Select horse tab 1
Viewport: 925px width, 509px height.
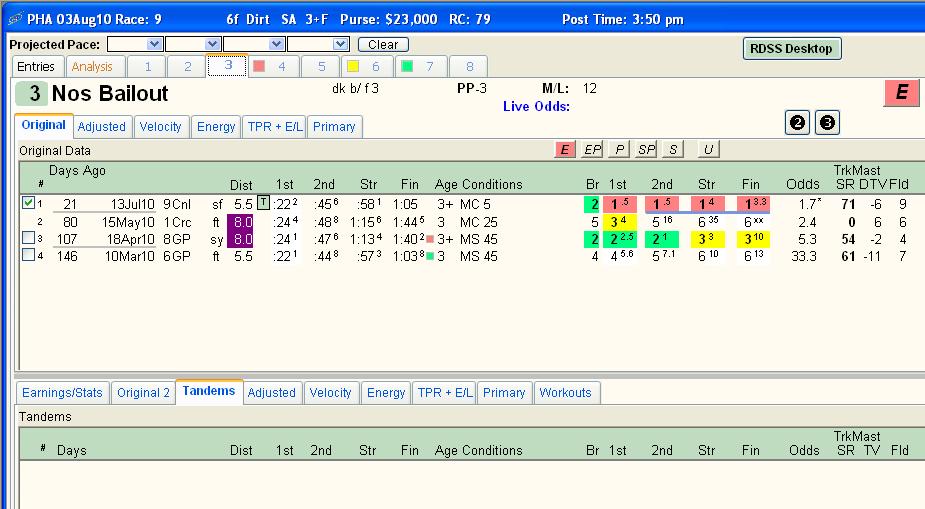click(147, 67)
